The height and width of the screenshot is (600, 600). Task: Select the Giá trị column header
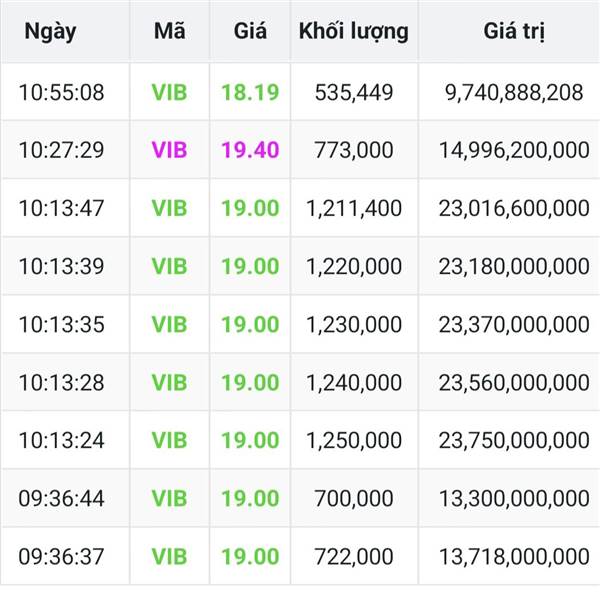coord(513,31)
